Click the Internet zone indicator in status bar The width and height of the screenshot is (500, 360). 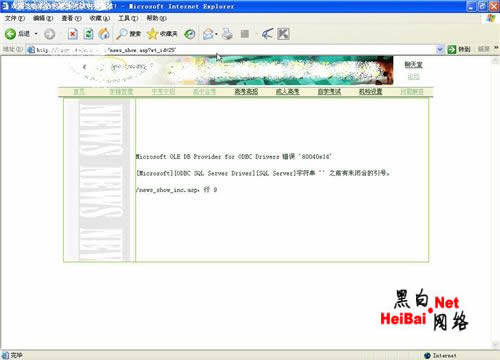point(441,356)
